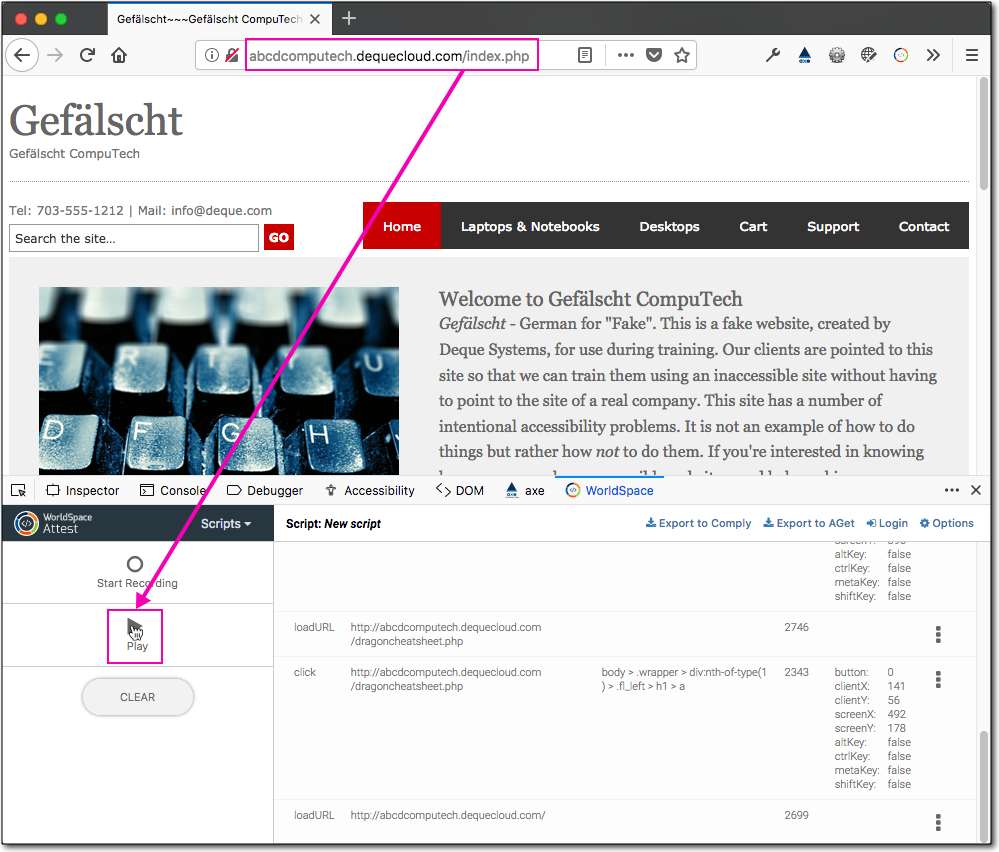Viewport: 999px width, 852px height.
Task: Submit search with the red GO button
Action: 279,238
